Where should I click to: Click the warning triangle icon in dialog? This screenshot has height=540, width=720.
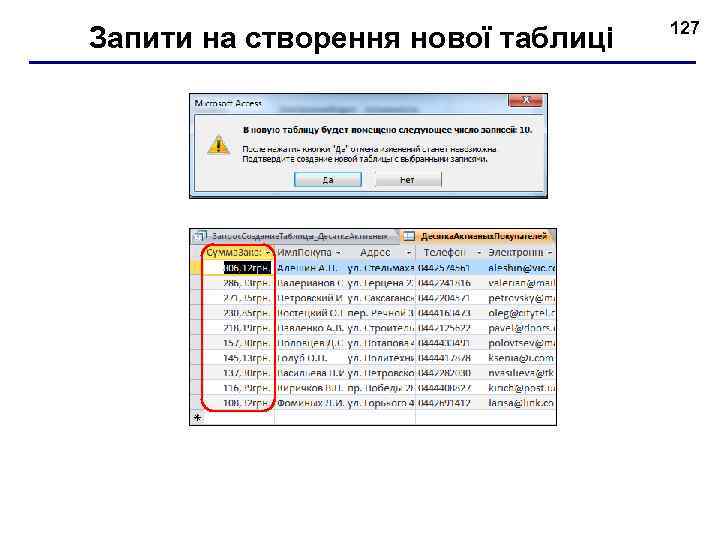pyautogui.click(x=219, y=145)
